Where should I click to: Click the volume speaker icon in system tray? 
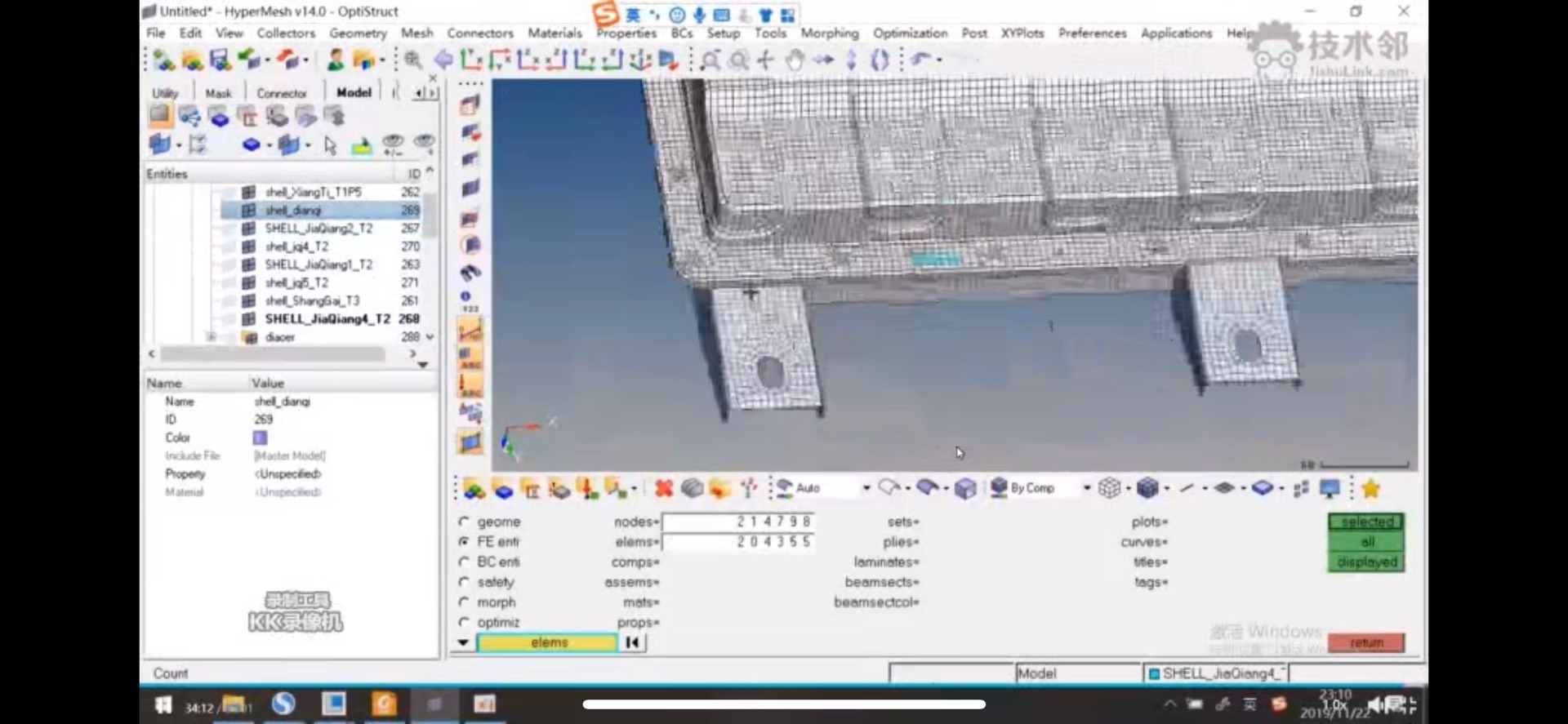point(1376,704)
